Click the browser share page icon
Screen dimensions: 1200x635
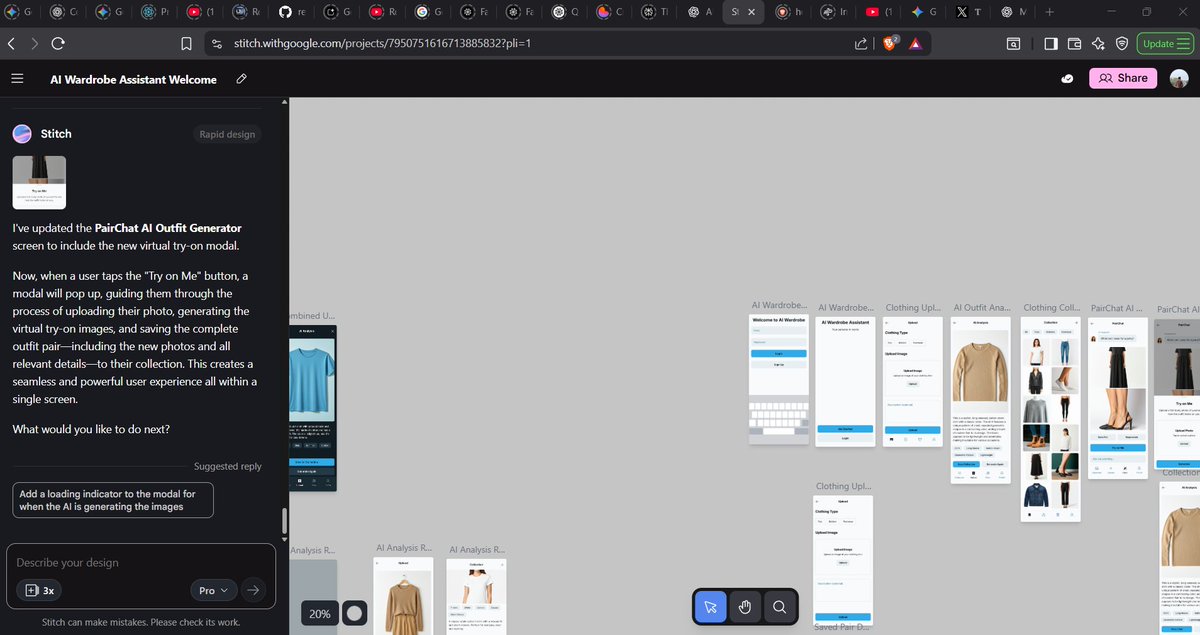pyautogui.click(x=861, y=44)
